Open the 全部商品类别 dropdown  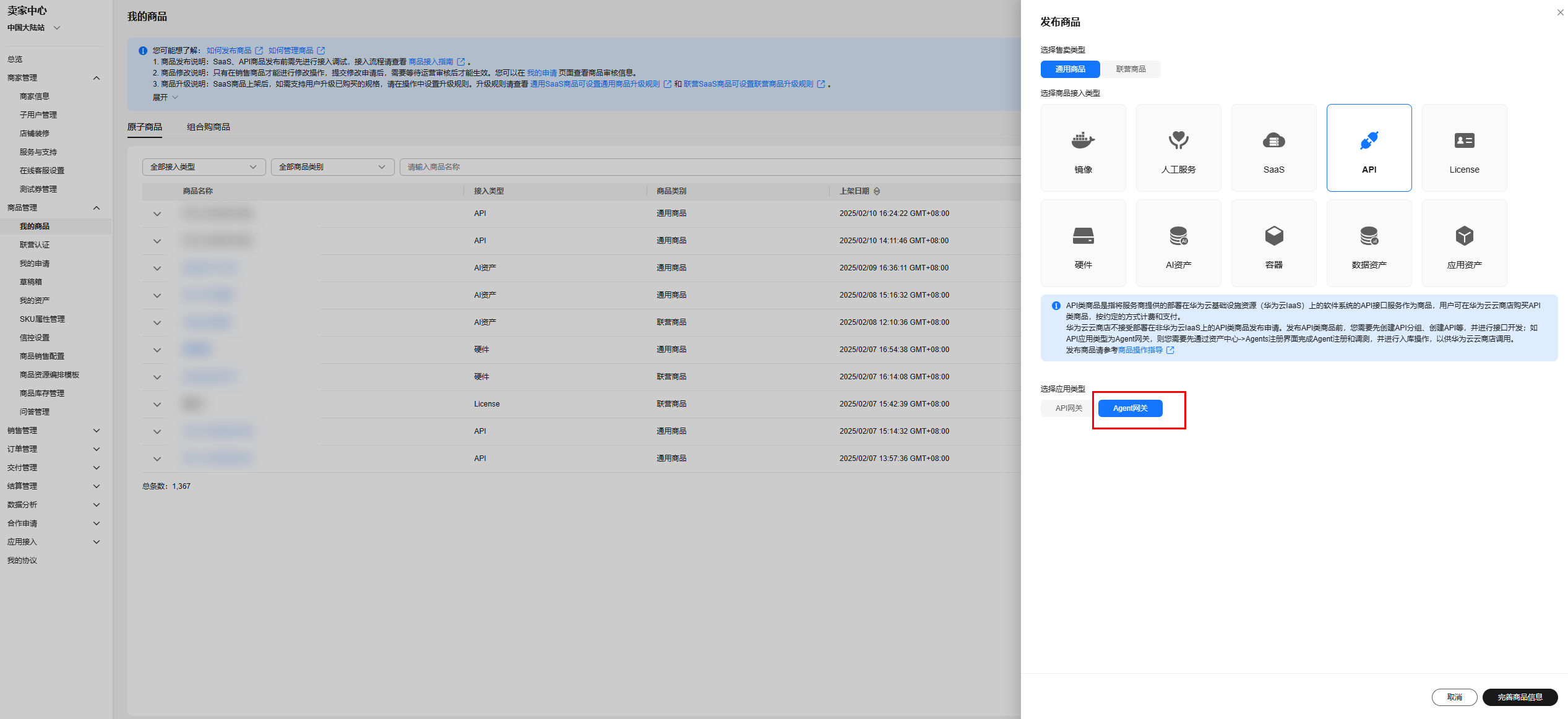pos(332,167)
